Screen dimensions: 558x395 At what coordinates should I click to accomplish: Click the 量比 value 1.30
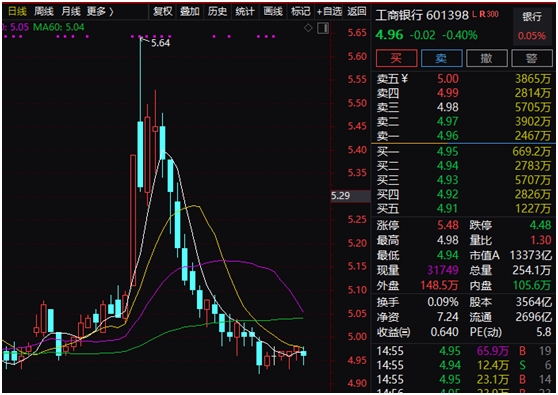coord(541,240)
